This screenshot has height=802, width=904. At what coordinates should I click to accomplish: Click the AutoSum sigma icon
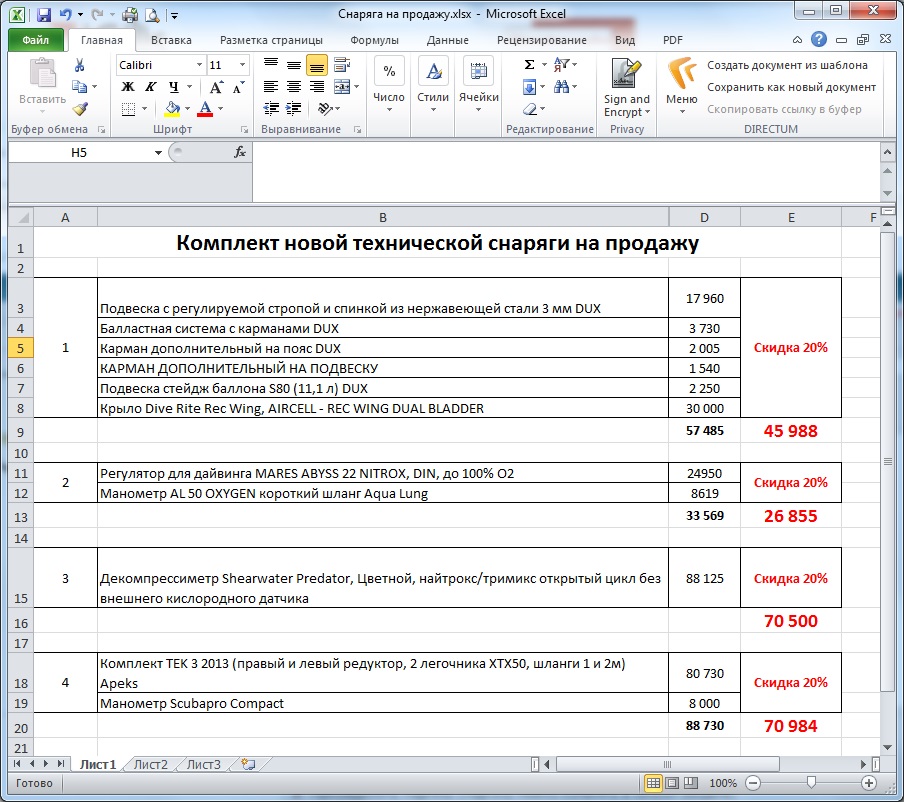(x=529, y=65)
